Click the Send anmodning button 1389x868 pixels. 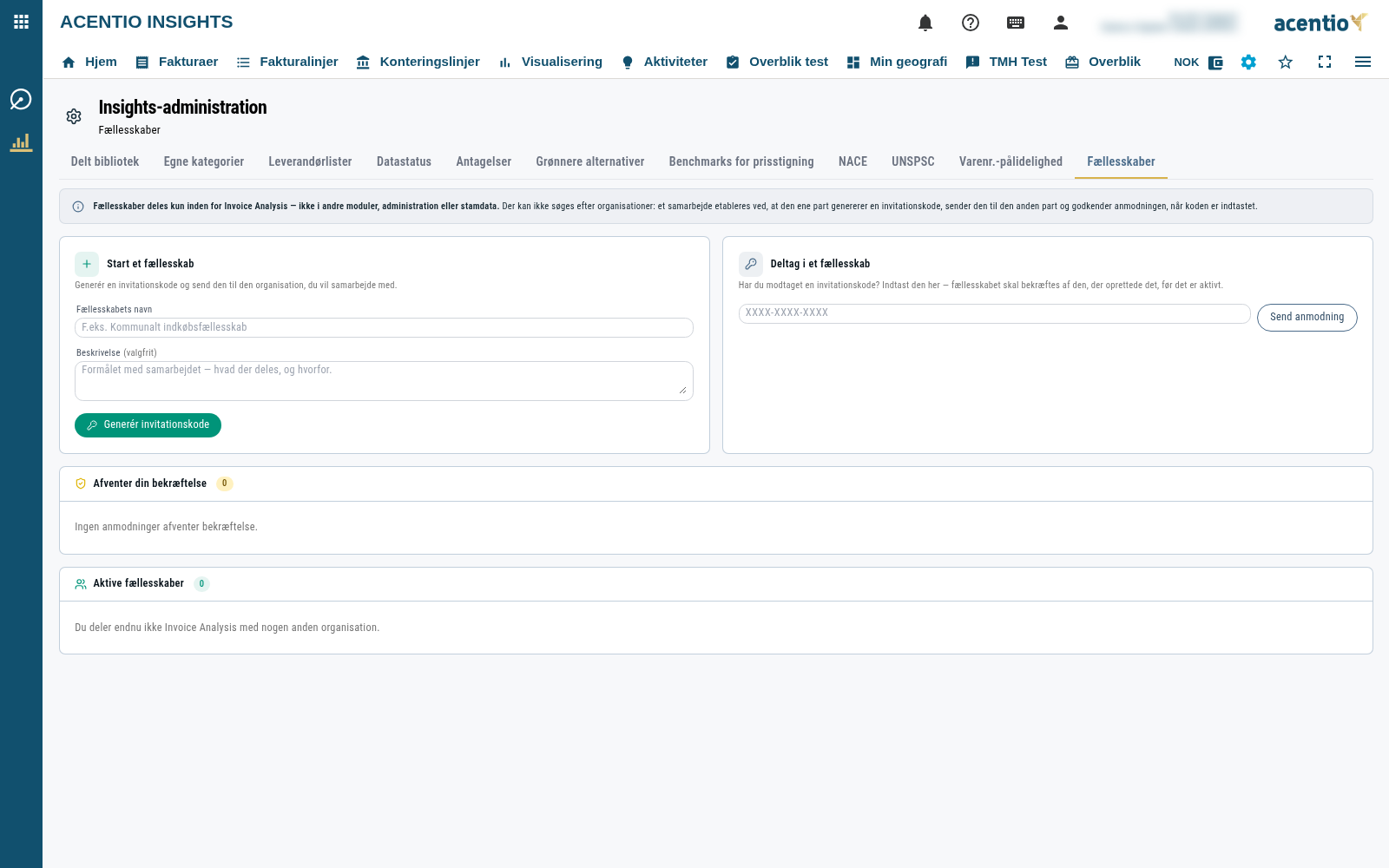1307,318
